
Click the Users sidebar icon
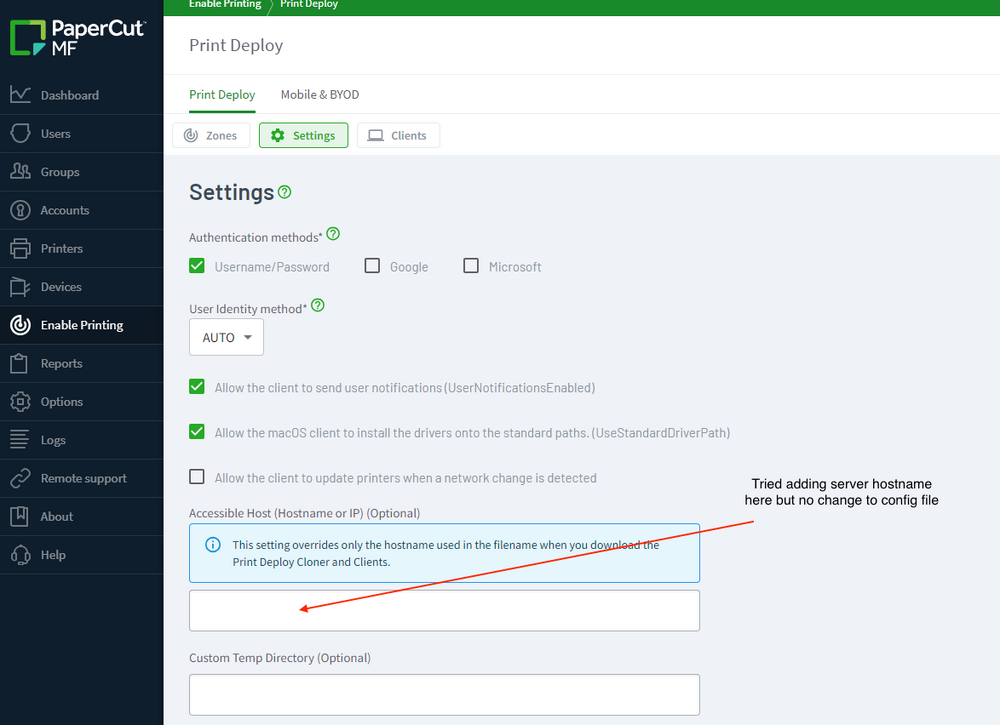coord(20,133)
